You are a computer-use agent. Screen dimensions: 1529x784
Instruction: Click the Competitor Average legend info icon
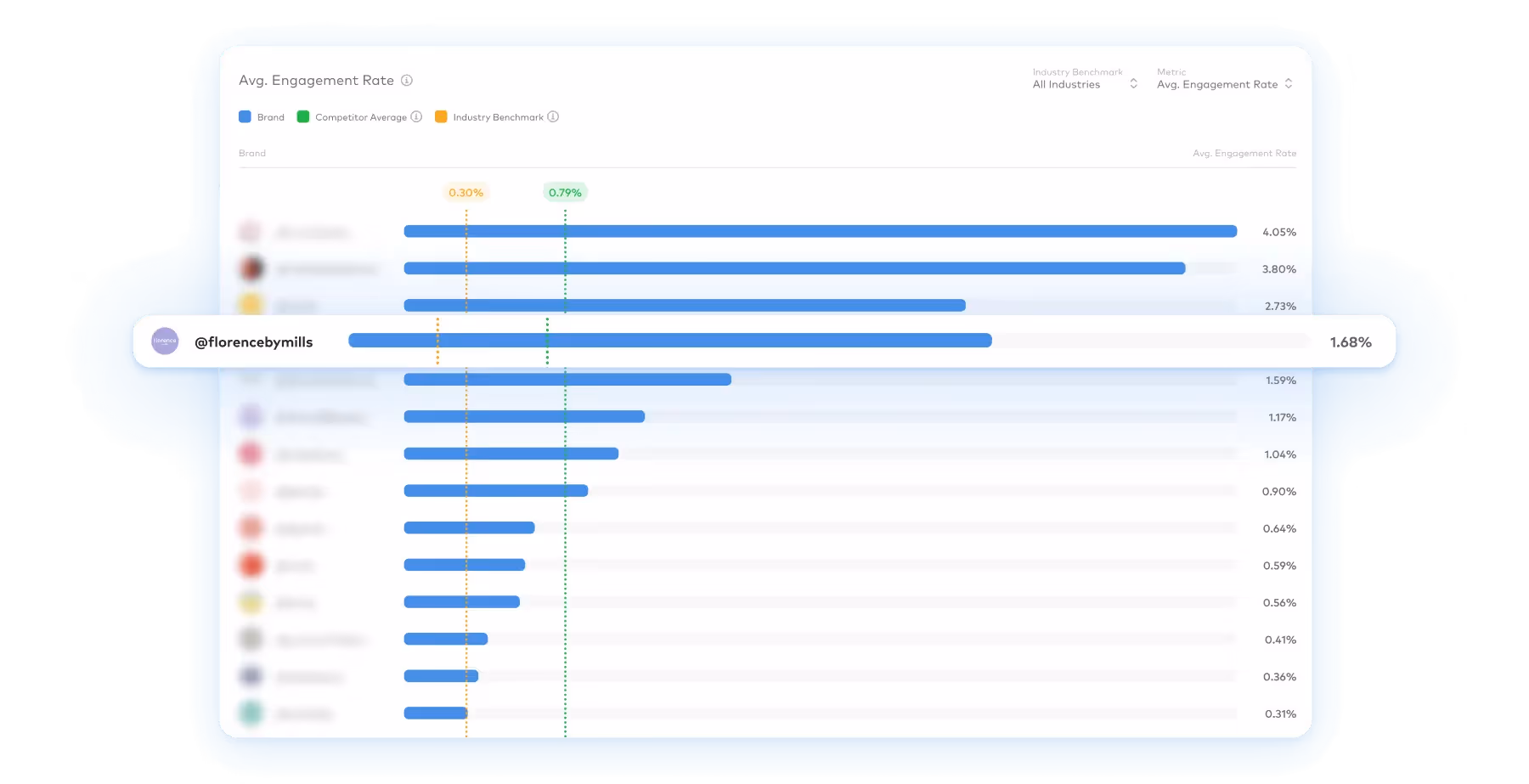click(x=415, y=117)
